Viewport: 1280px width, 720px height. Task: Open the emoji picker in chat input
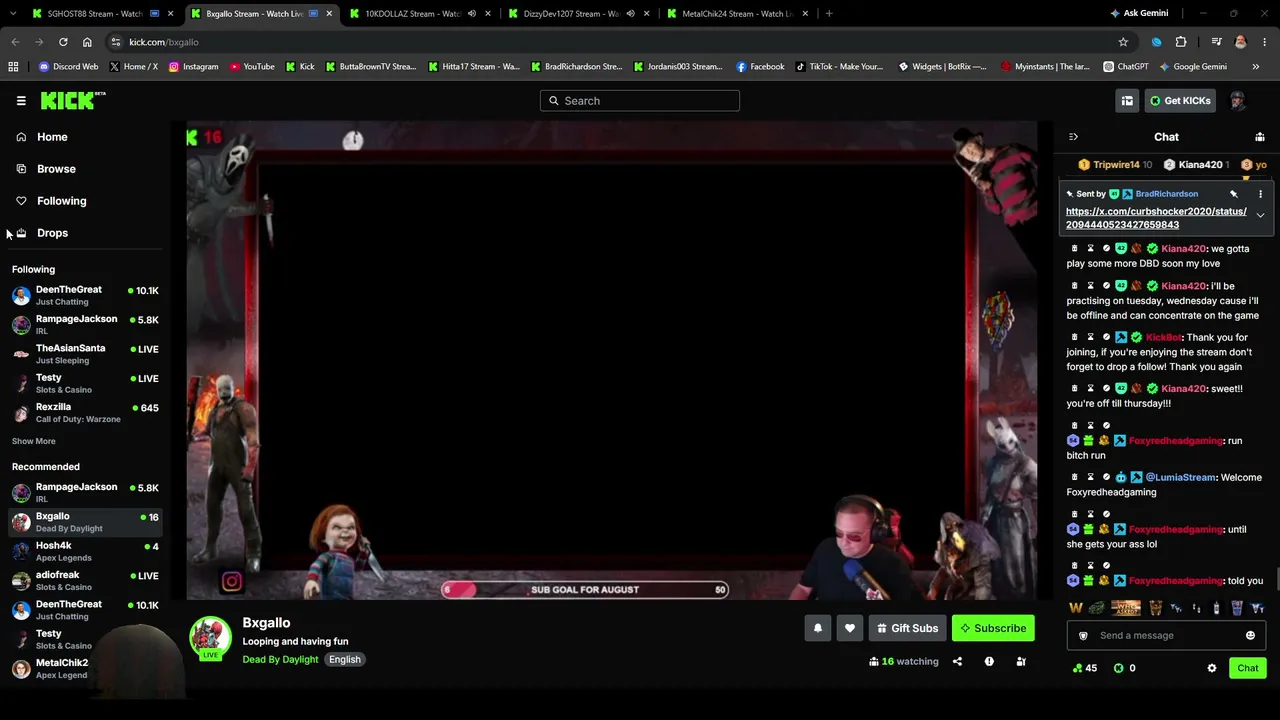[1250, 635]
